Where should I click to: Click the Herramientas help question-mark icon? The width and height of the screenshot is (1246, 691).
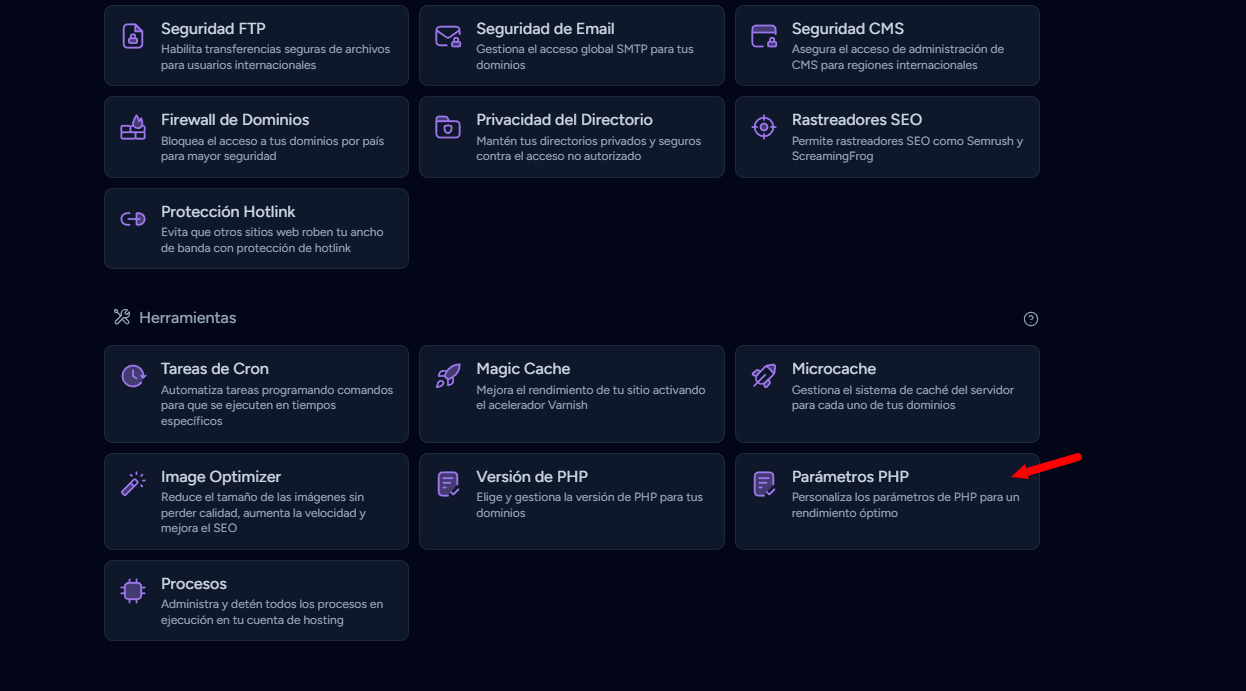coord(1031,319)
